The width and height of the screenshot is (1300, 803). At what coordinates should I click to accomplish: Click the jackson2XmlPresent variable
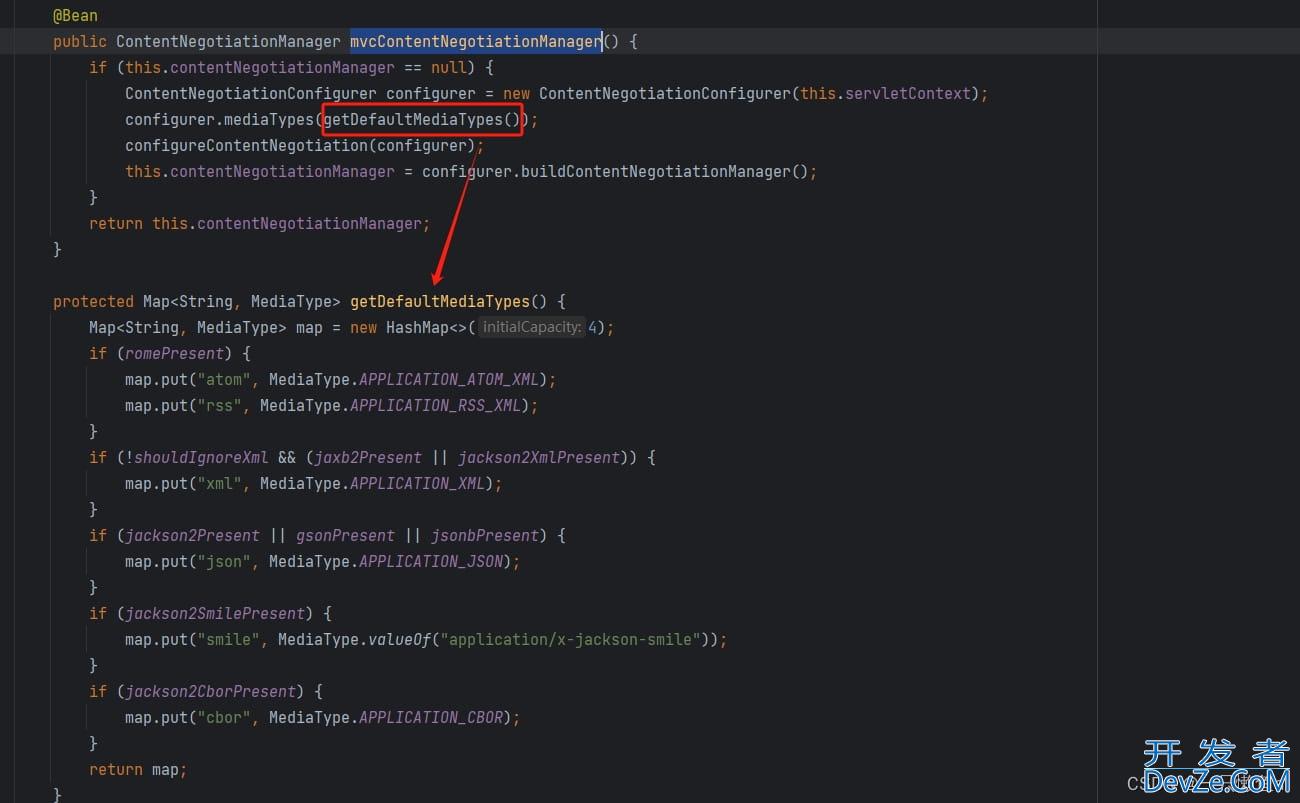pos(539,458)
